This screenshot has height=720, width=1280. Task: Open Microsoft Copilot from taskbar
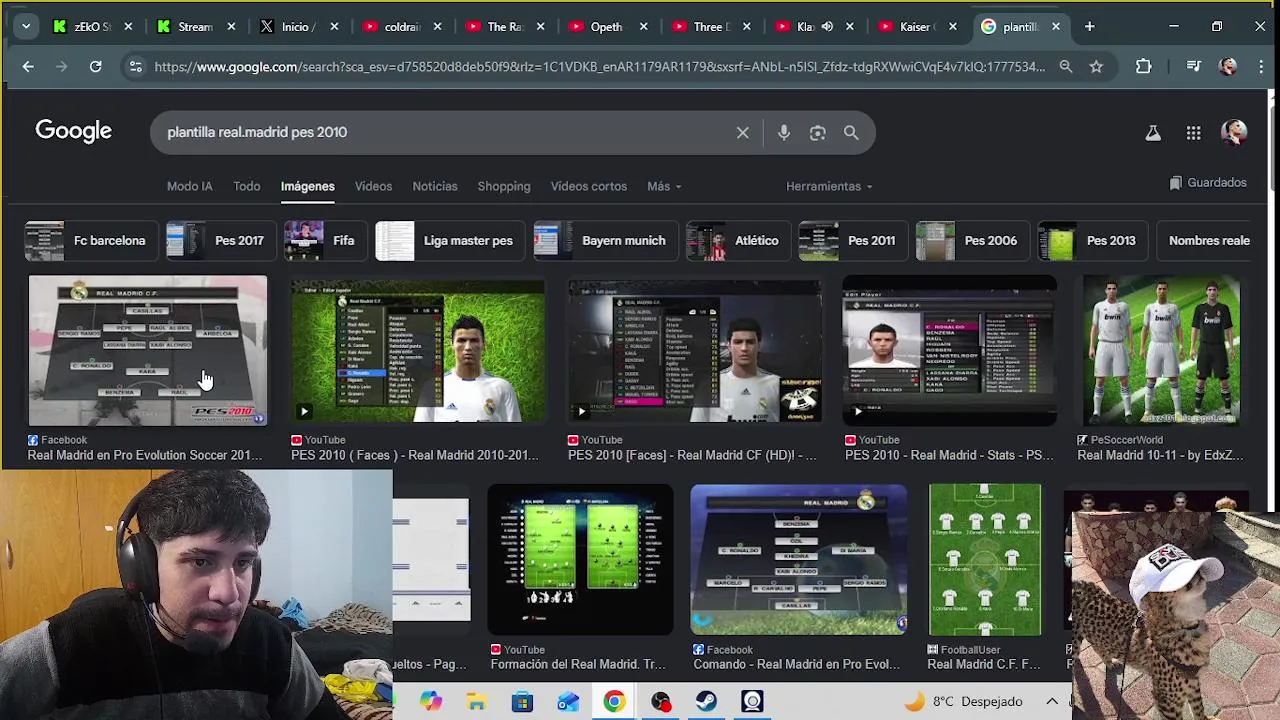point(430,701)
